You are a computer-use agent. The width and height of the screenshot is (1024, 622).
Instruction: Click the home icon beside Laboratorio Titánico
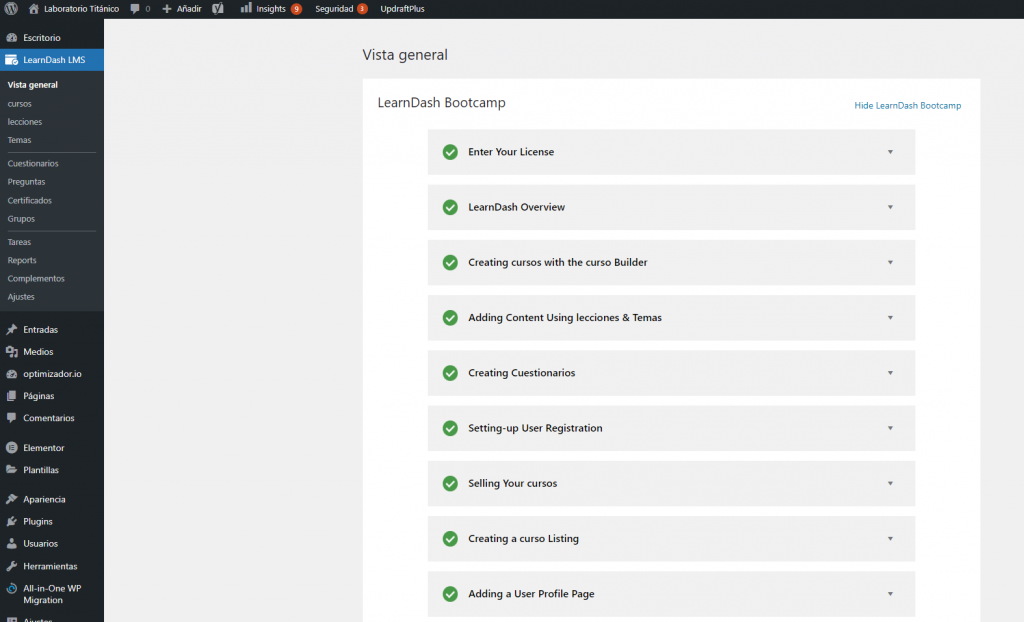coord(34,8)
